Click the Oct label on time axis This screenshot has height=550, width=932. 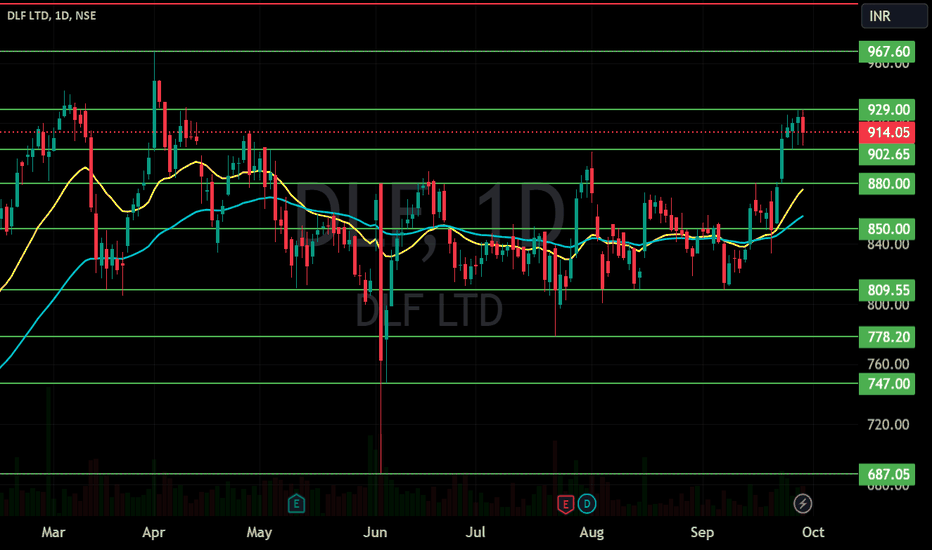(x=813, y=532)
